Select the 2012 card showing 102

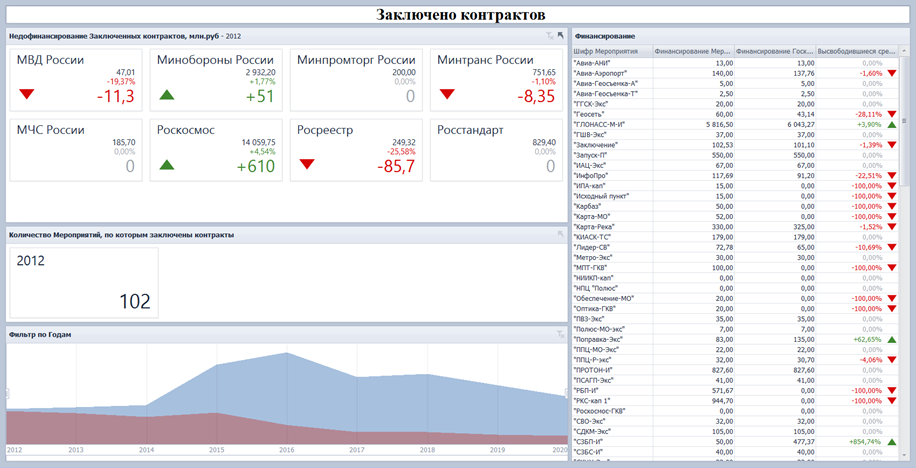click(x=84, y=283)
